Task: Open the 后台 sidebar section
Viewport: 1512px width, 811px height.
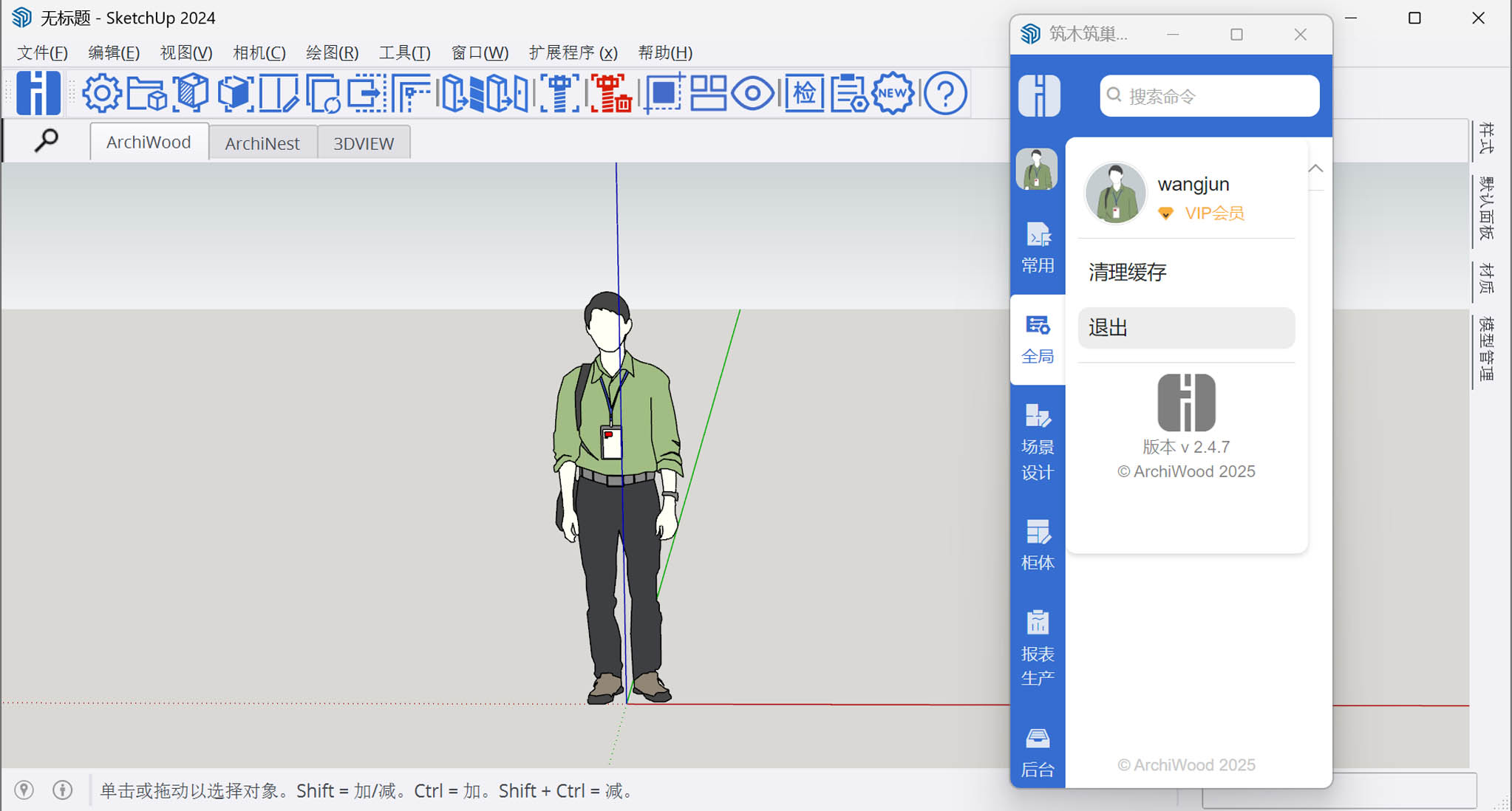Action: pyautogui.click(x=1038, y=753)
